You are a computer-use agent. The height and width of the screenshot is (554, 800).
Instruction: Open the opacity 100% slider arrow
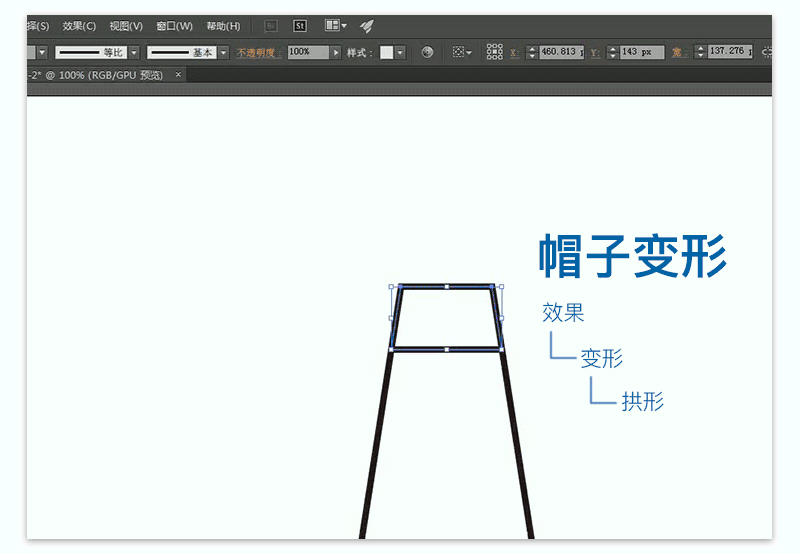(335, 52)
